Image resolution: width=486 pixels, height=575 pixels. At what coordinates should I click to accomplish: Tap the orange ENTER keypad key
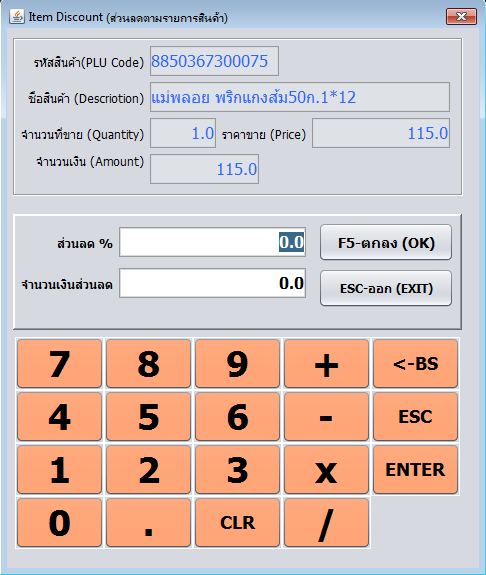pos(416,470)
